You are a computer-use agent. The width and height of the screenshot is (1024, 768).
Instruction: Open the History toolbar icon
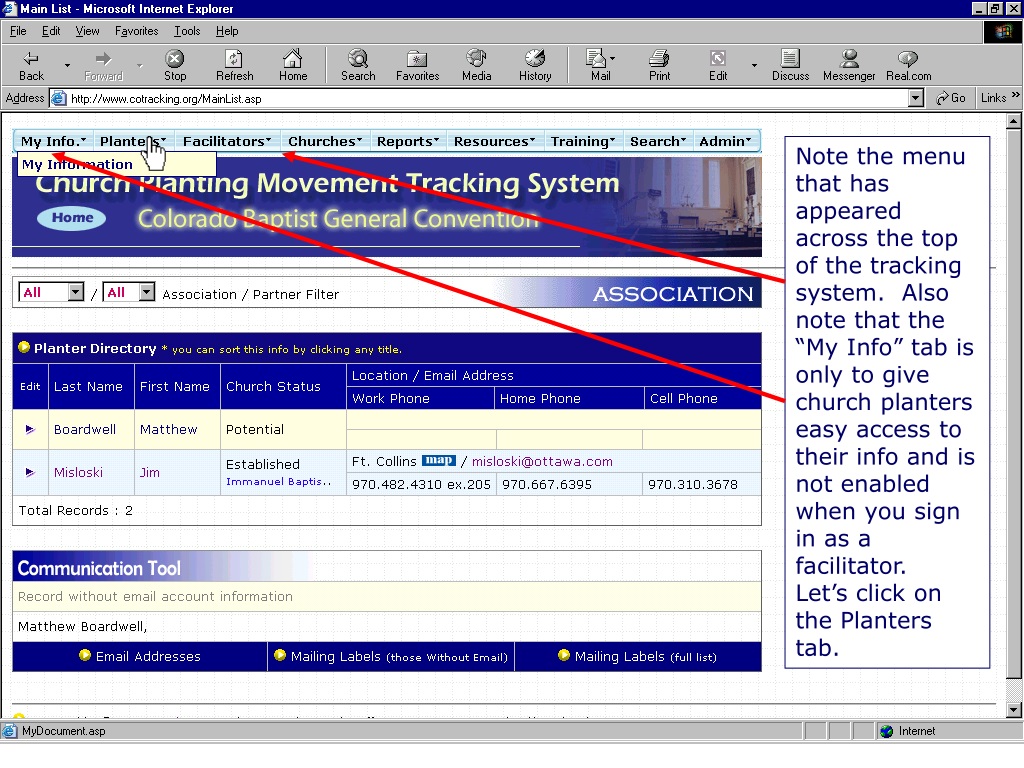coord(535,65)
